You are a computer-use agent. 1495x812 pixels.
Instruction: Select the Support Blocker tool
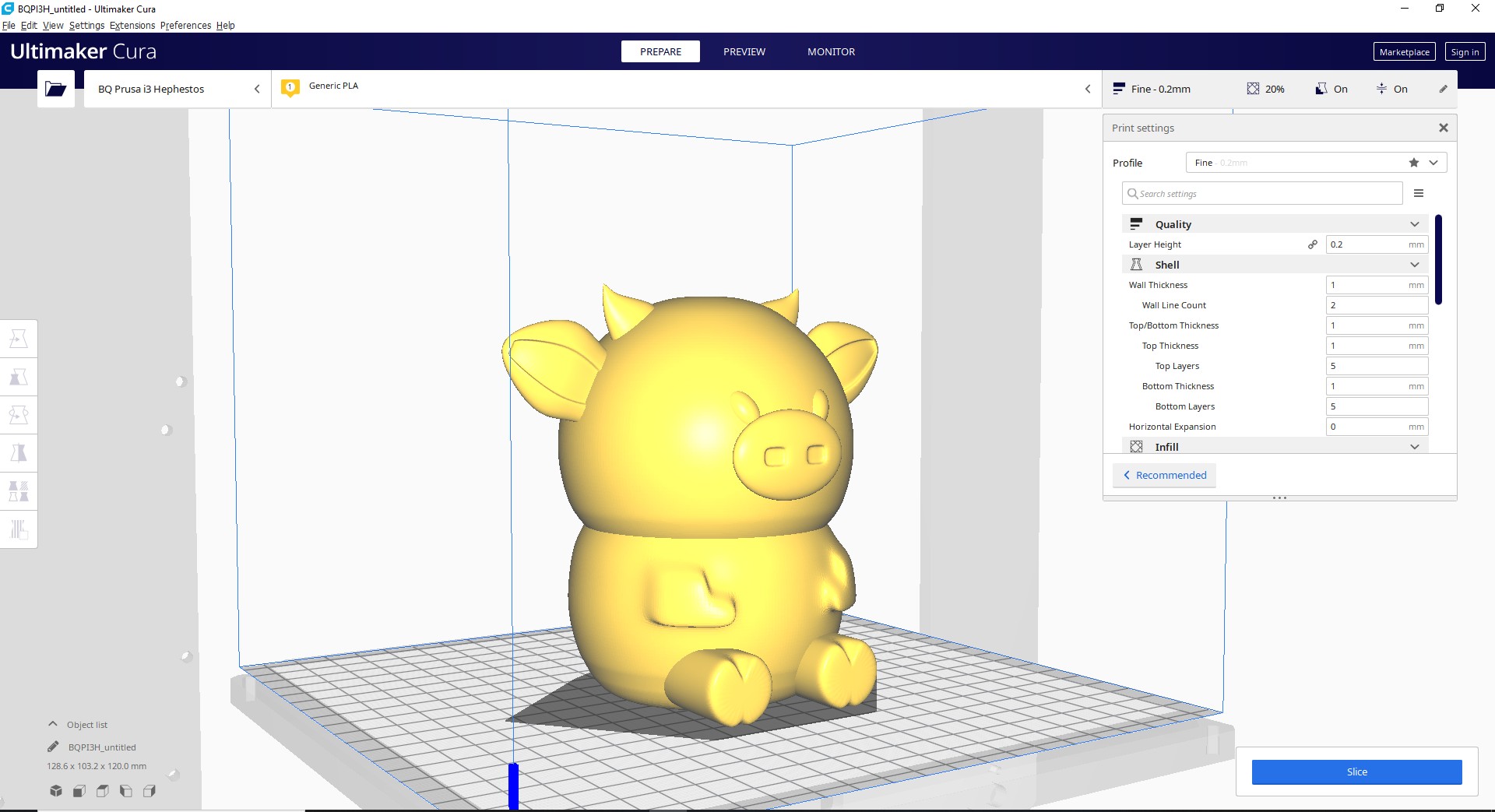click(x=19, y=529)
